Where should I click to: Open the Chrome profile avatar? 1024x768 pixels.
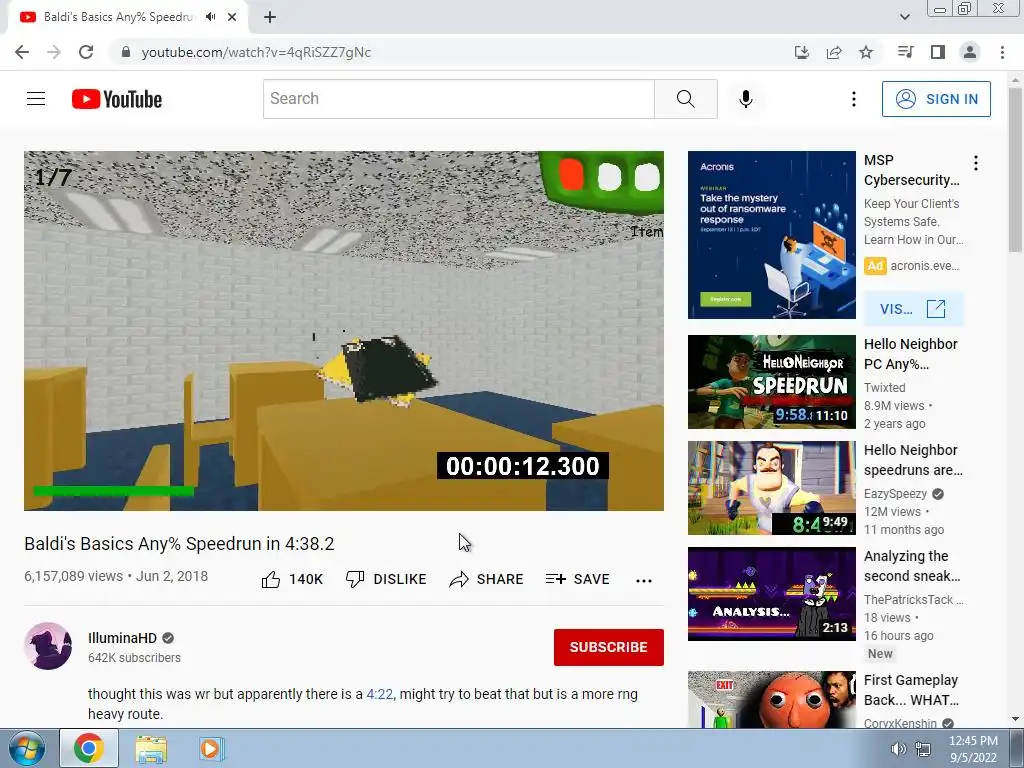click(x=970, y=52)
